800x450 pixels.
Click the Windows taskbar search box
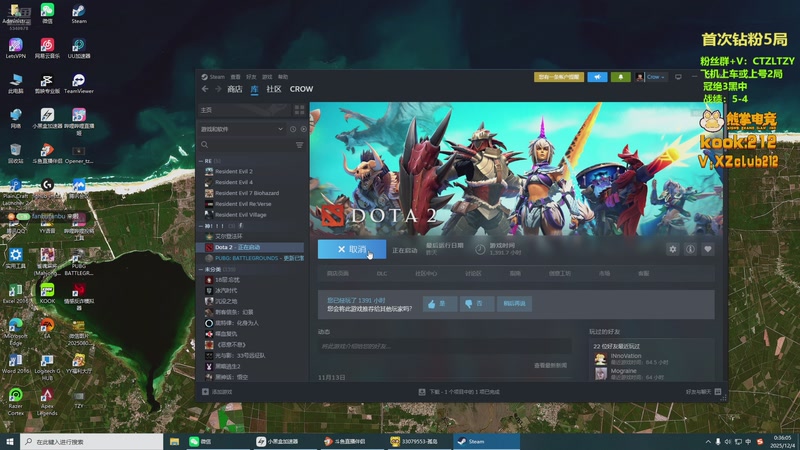click(92, 441)
